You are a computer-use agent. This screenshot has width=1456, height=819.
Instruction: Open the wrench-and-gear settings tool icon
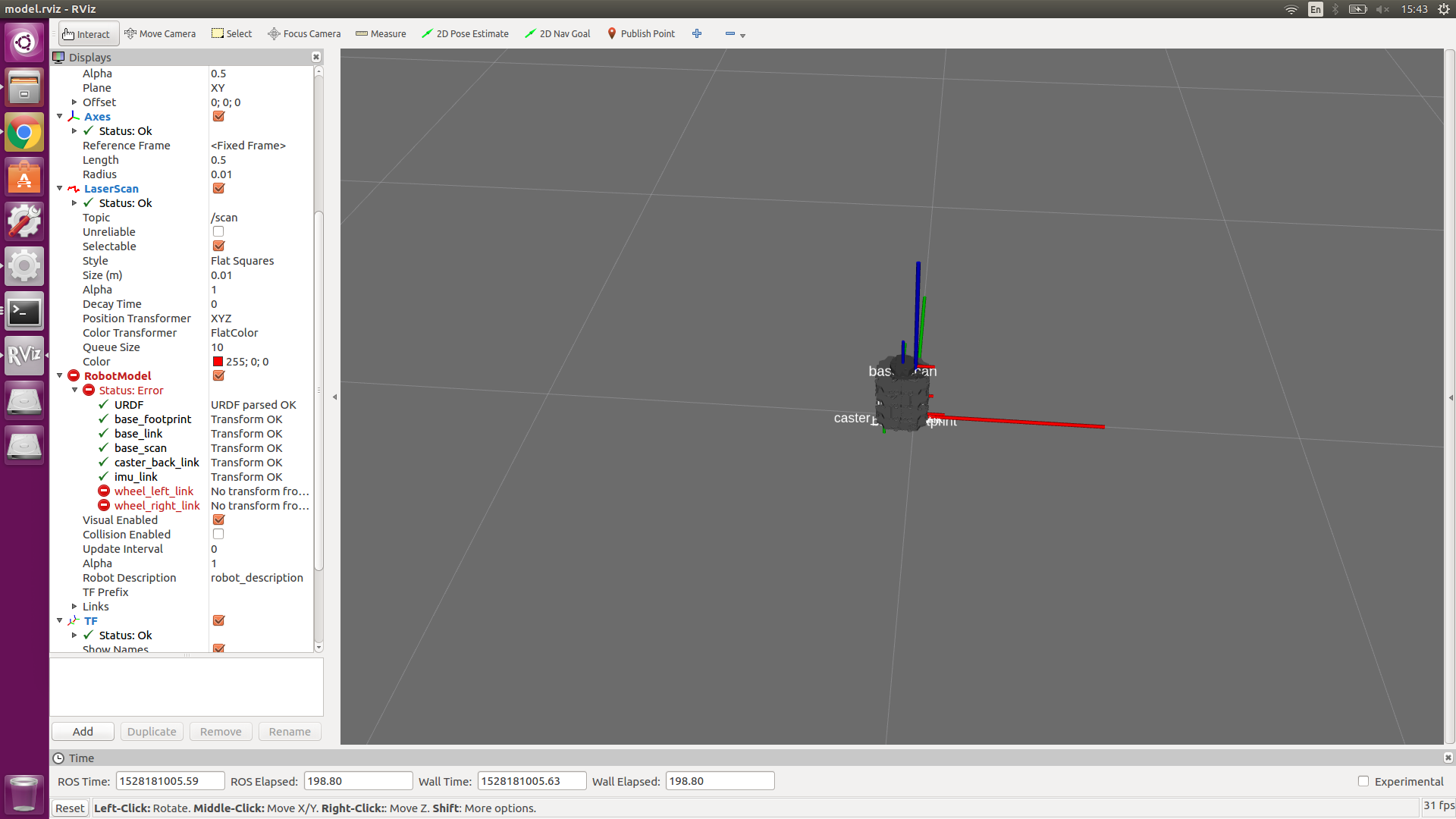tap(24, 221)
